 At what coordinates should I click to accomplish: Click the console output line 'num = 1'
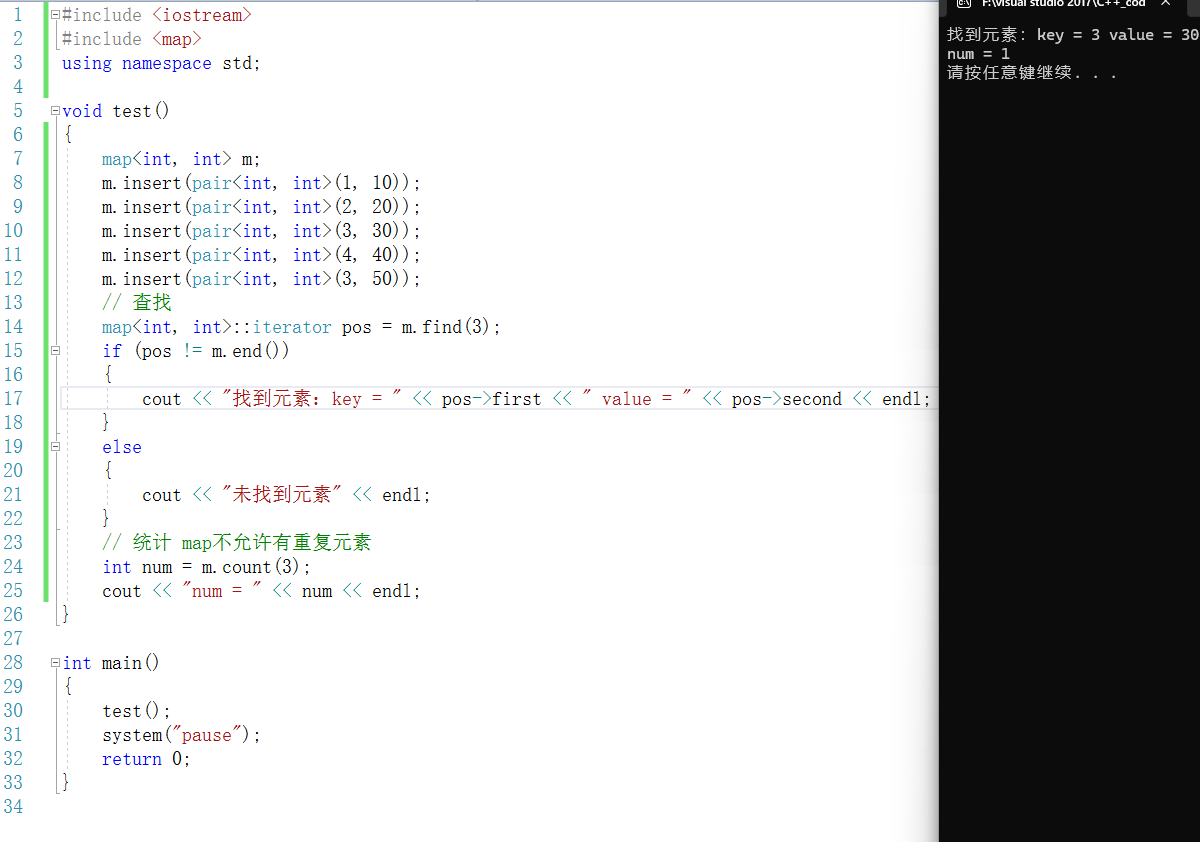(x=978, y=54)
